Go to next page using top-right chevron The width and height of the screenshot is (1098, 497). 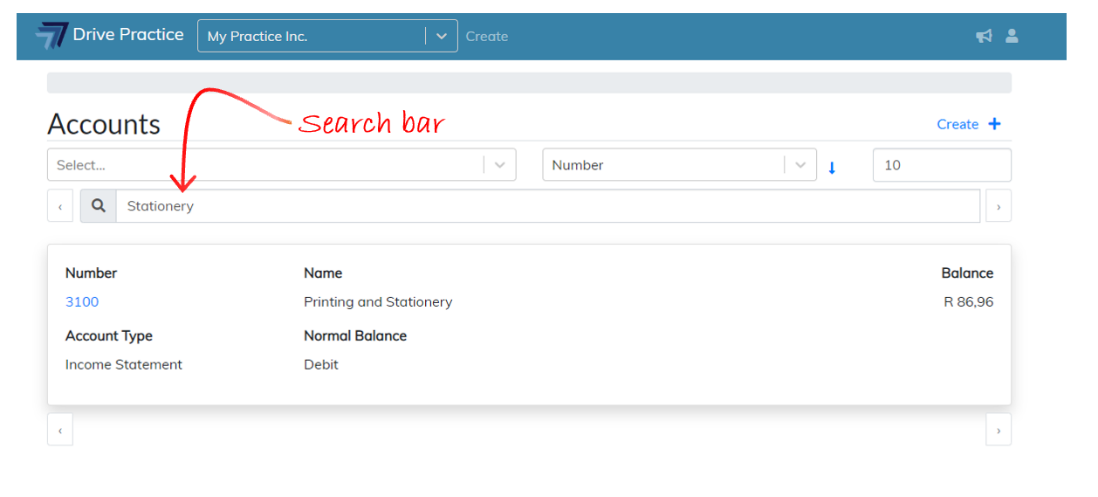pyautogui.click(x=998, y=207)
